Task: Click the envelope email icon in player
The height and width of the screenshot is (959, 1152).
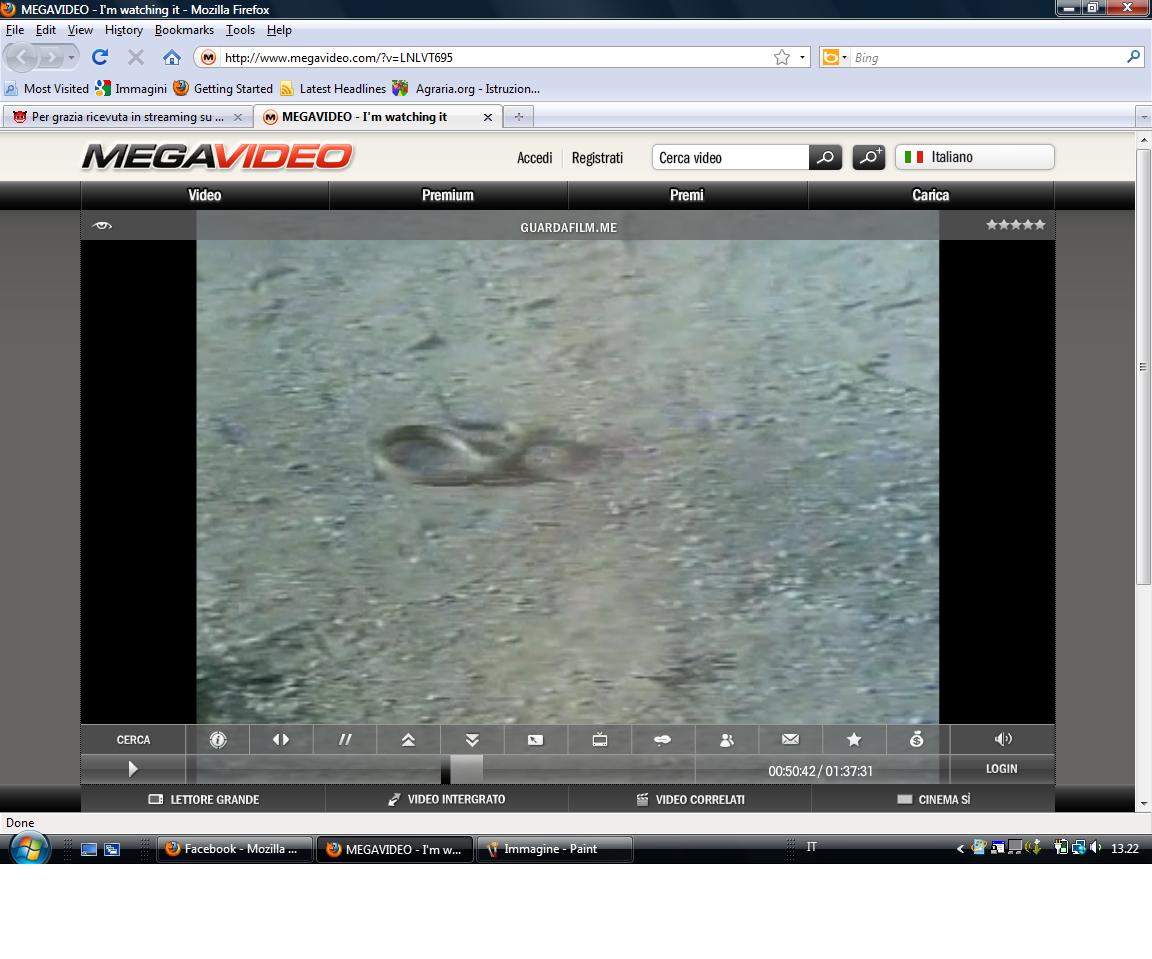Action: pyautogui.click(x=790, y=740)
